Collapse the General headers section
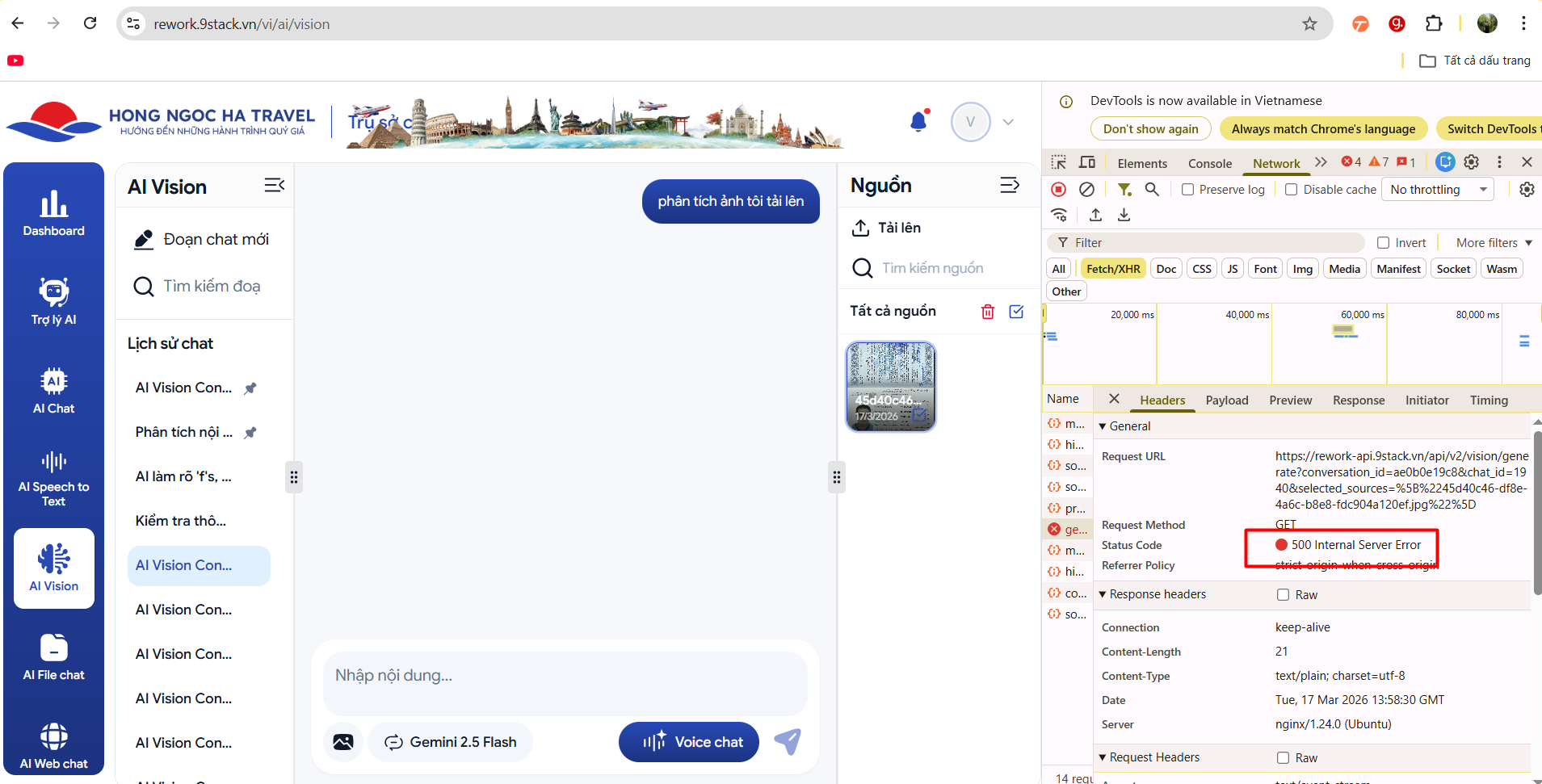 pos(1103,426)
